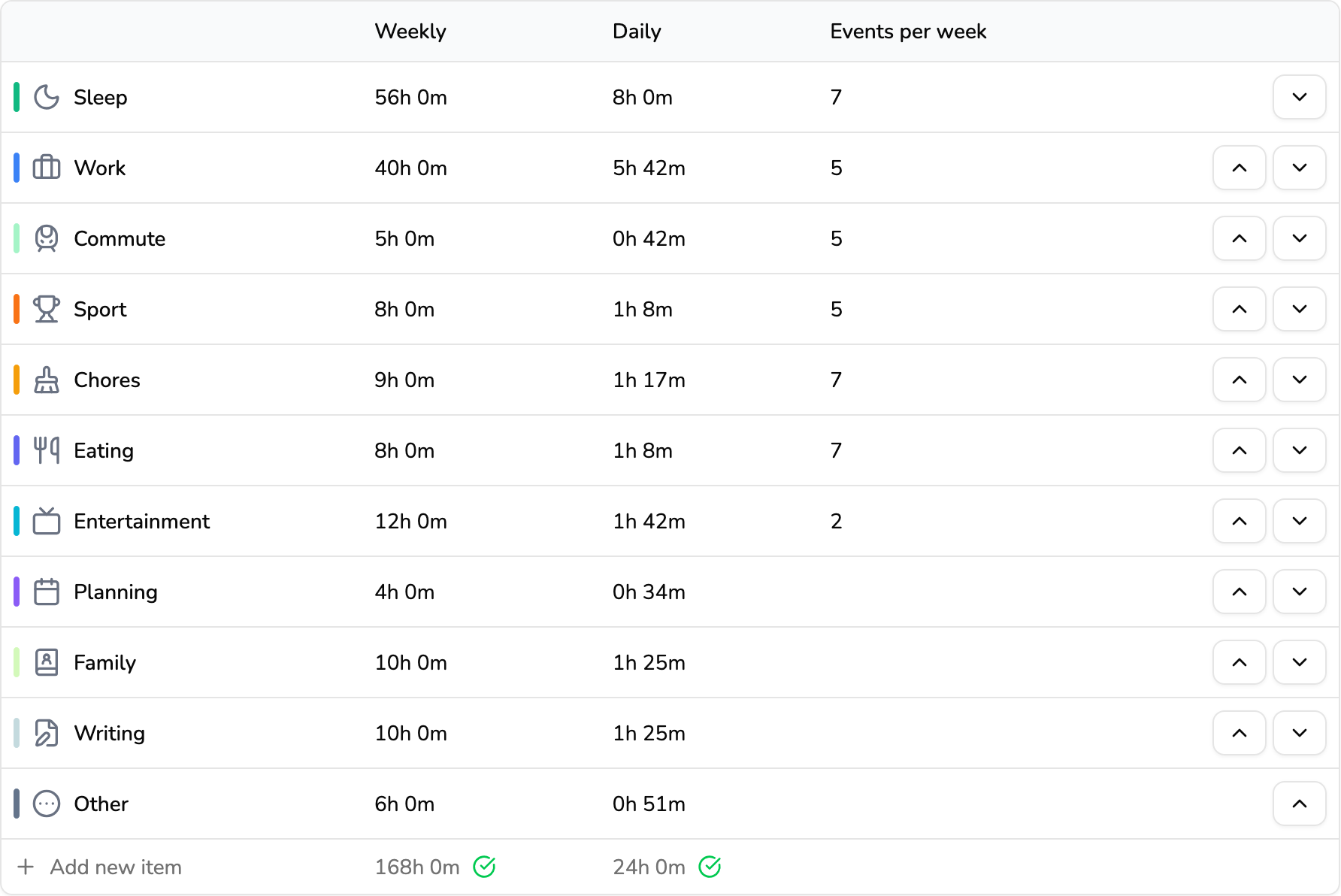Select the Writing pen icon
Viewport: 1341px width, 896px height.
click(46, 733)
